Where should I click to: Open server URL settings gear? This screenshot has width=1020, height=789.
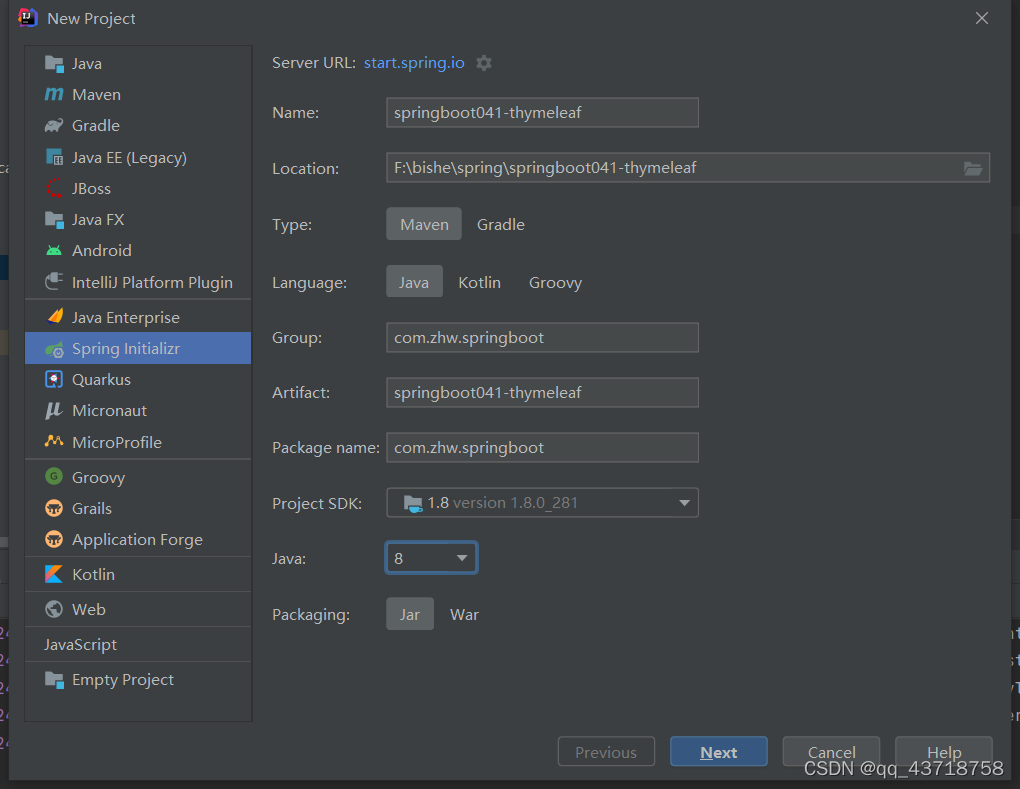click(x=484, y=63)
